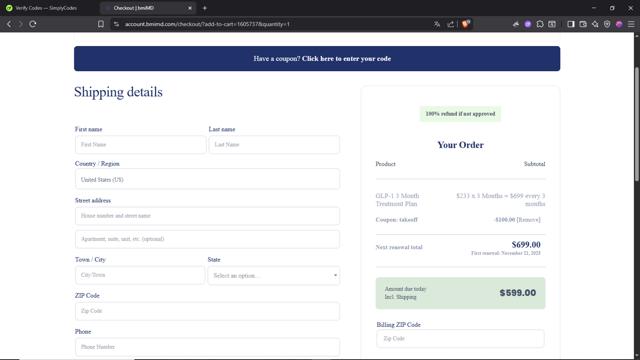Click the purple circle extension icon
640x360 pixels.
[x=528, y=24]
